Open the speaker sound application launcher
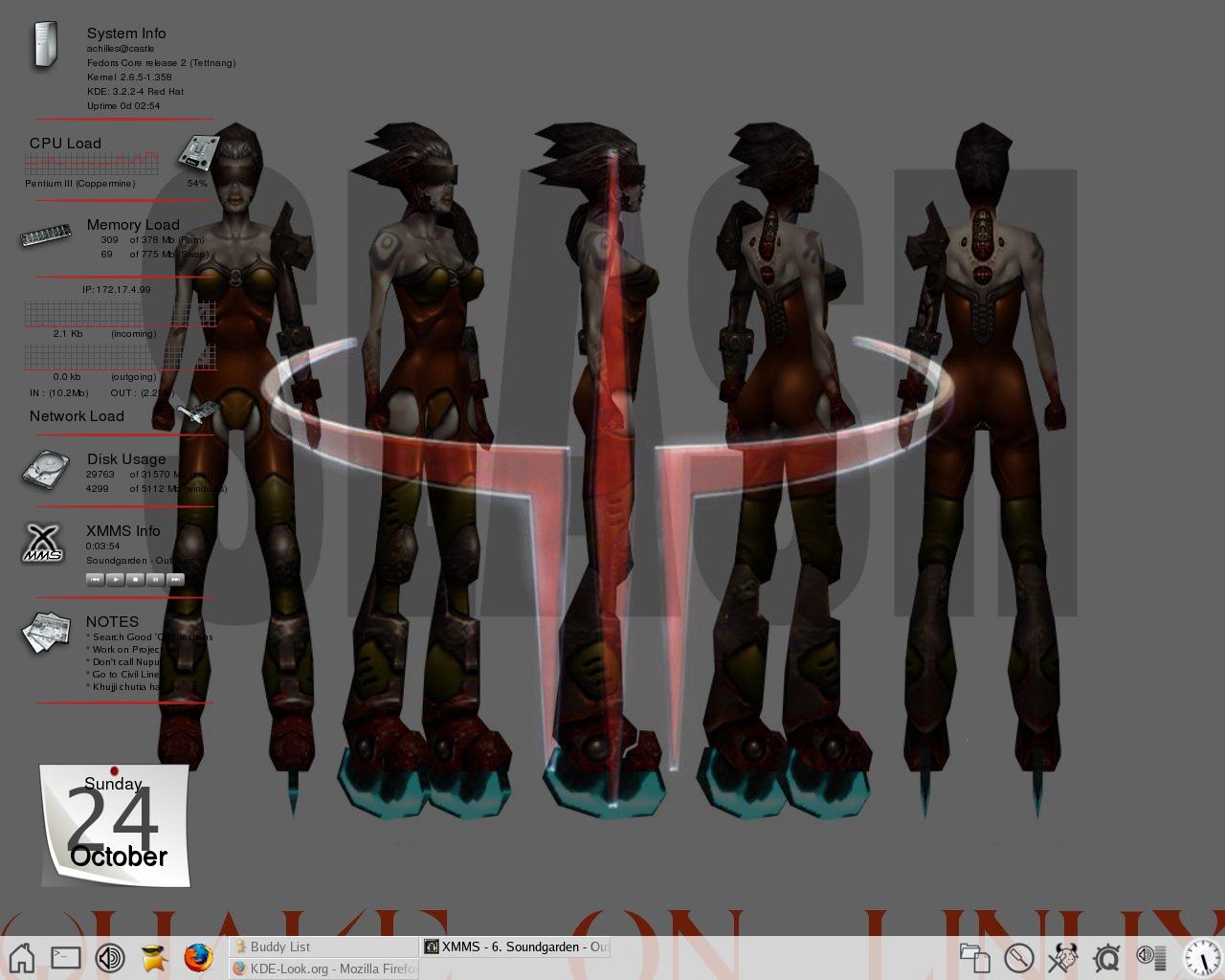The image size is (1225, 980). pos(110,957)
